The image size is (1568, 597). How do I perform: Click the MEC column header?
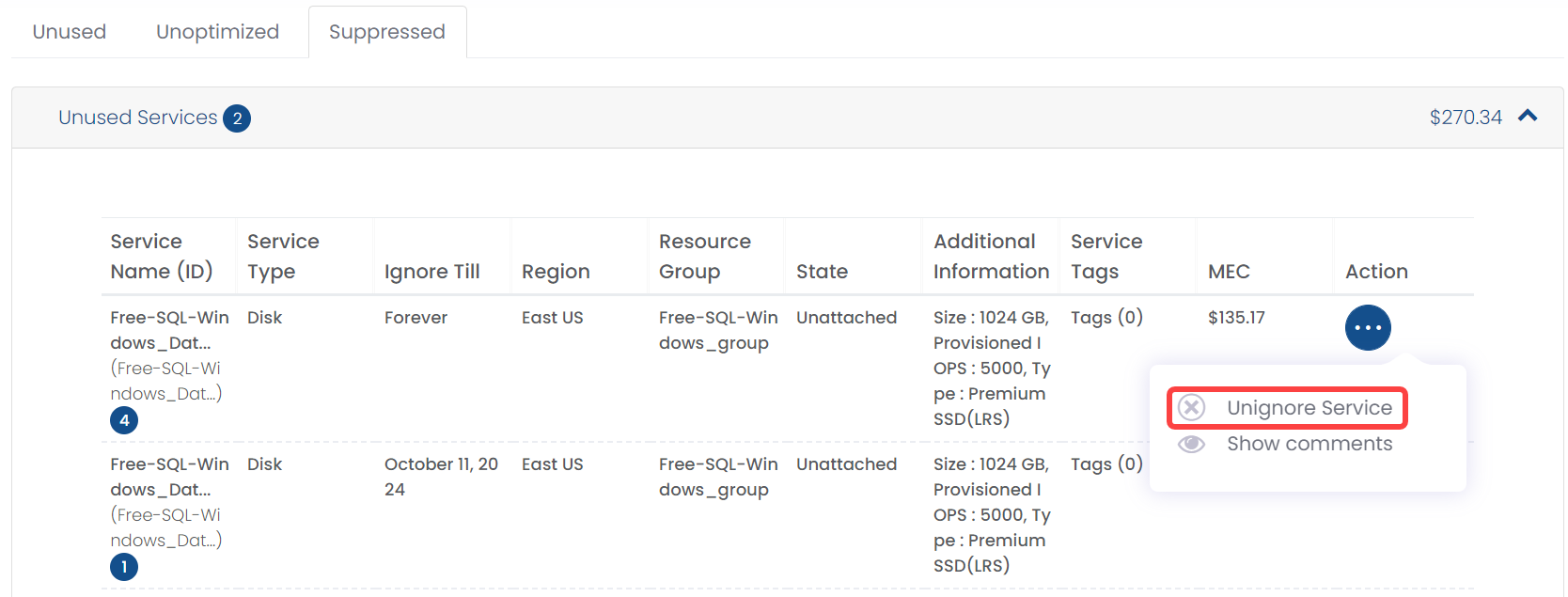pos(1229,272)
